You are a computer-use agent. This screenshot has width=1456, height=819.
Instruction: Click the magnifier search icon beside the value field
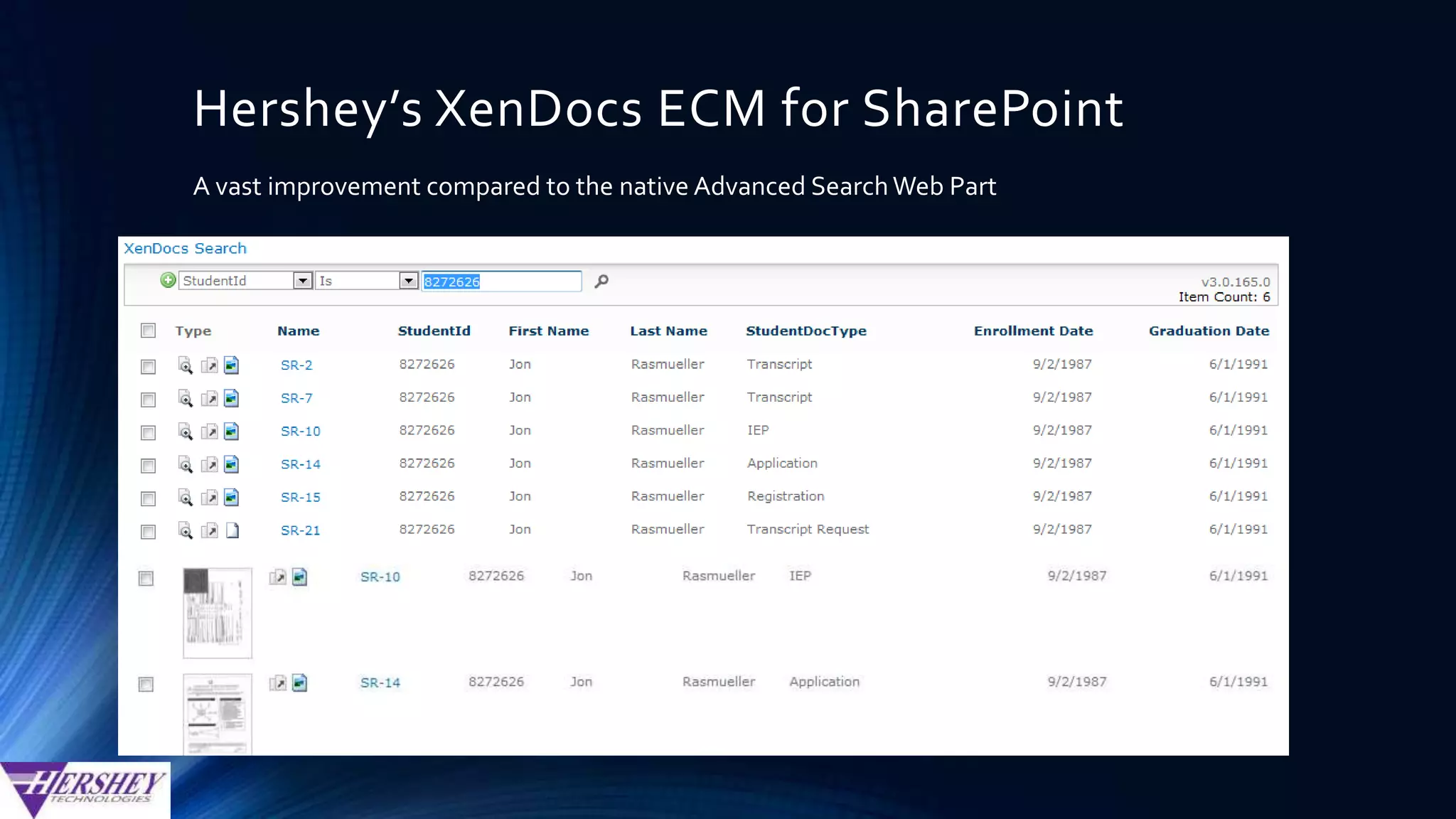601,281
